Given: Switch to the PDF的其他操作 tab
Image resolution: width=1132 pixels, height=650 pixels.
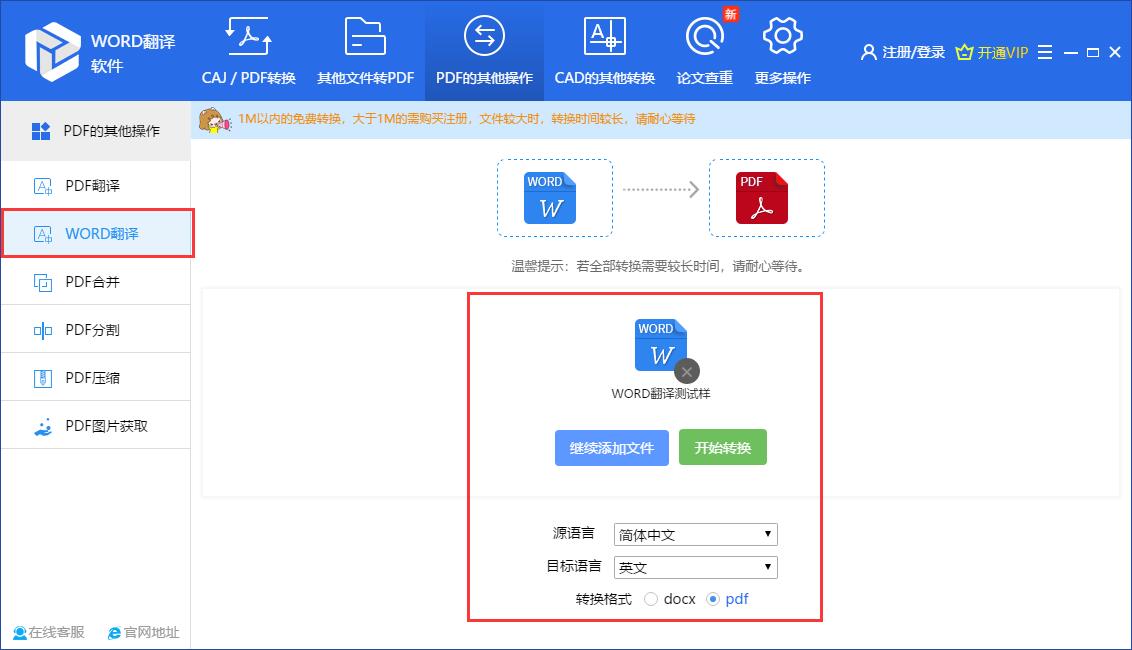Looking at the screenshot, I should click(482, 36).
